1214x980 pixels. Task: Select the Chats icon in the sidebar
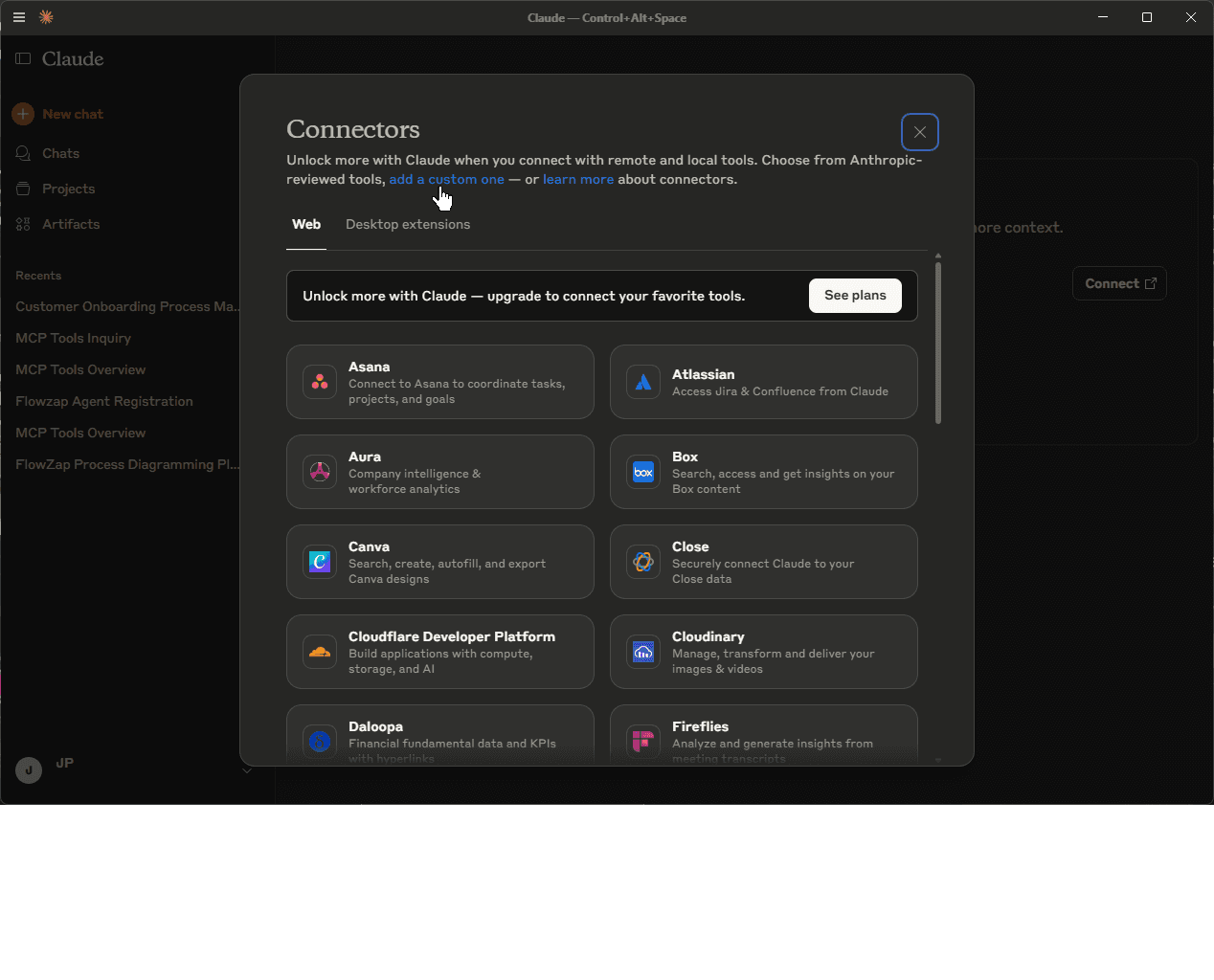click(23, 153)
